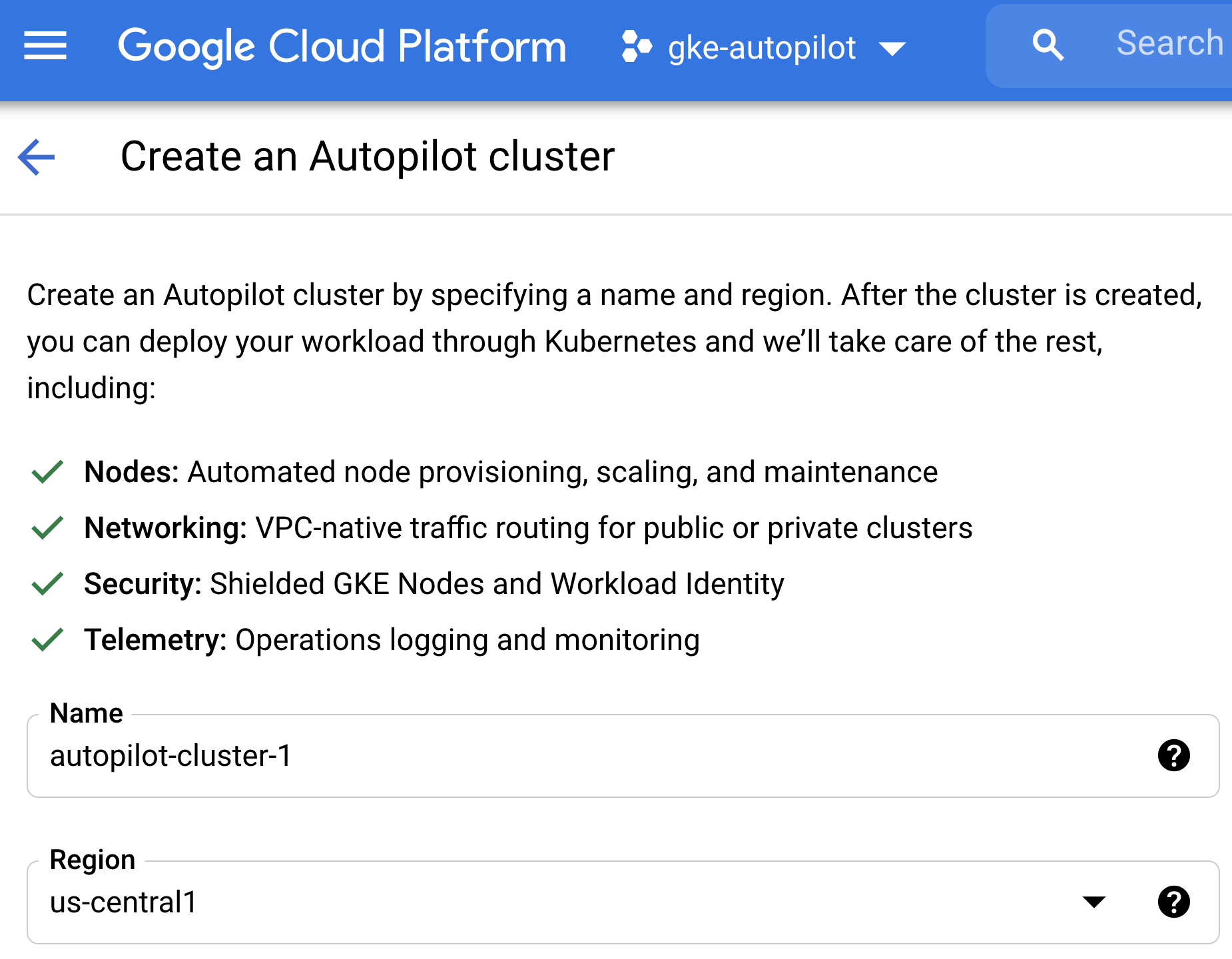Click the gke-autopilot project name
The width and height of the screenshot is (1232, 959).
click(x=762, y=48)
